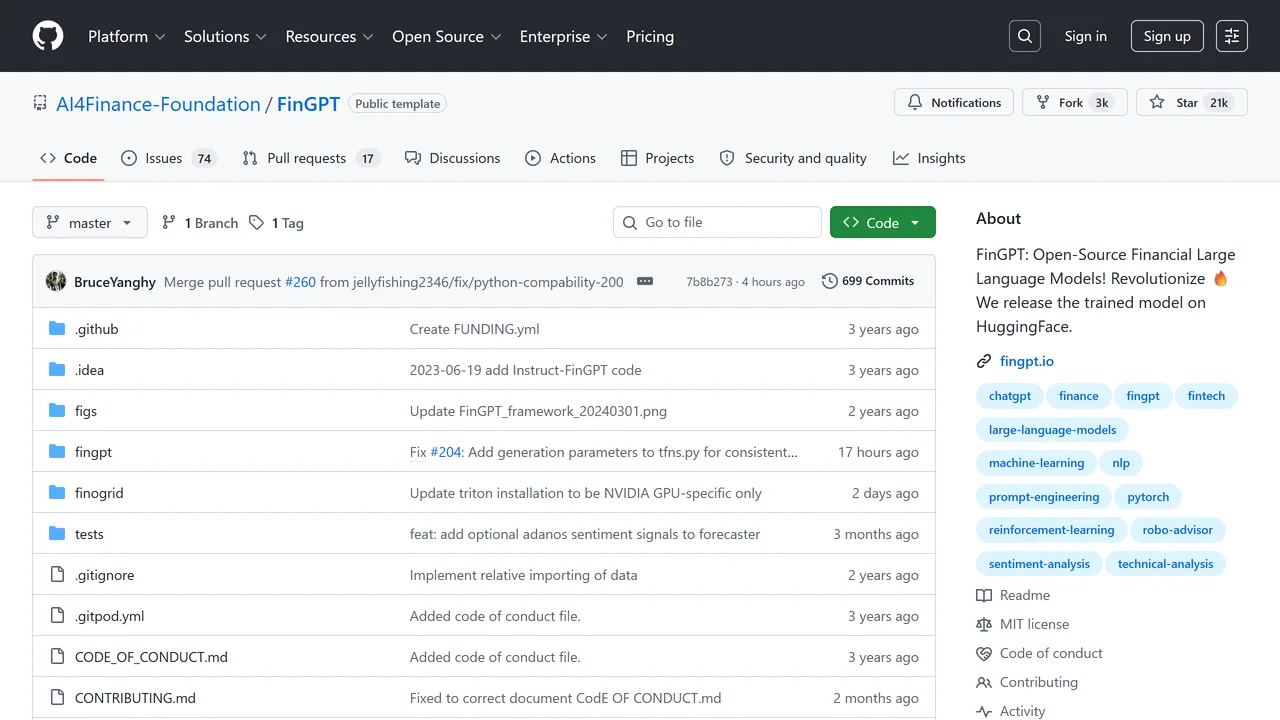This screenshot has height=720, width=1280.
Task: Open the robo-advisor topic tag
Action: [x=1178, y=530]
